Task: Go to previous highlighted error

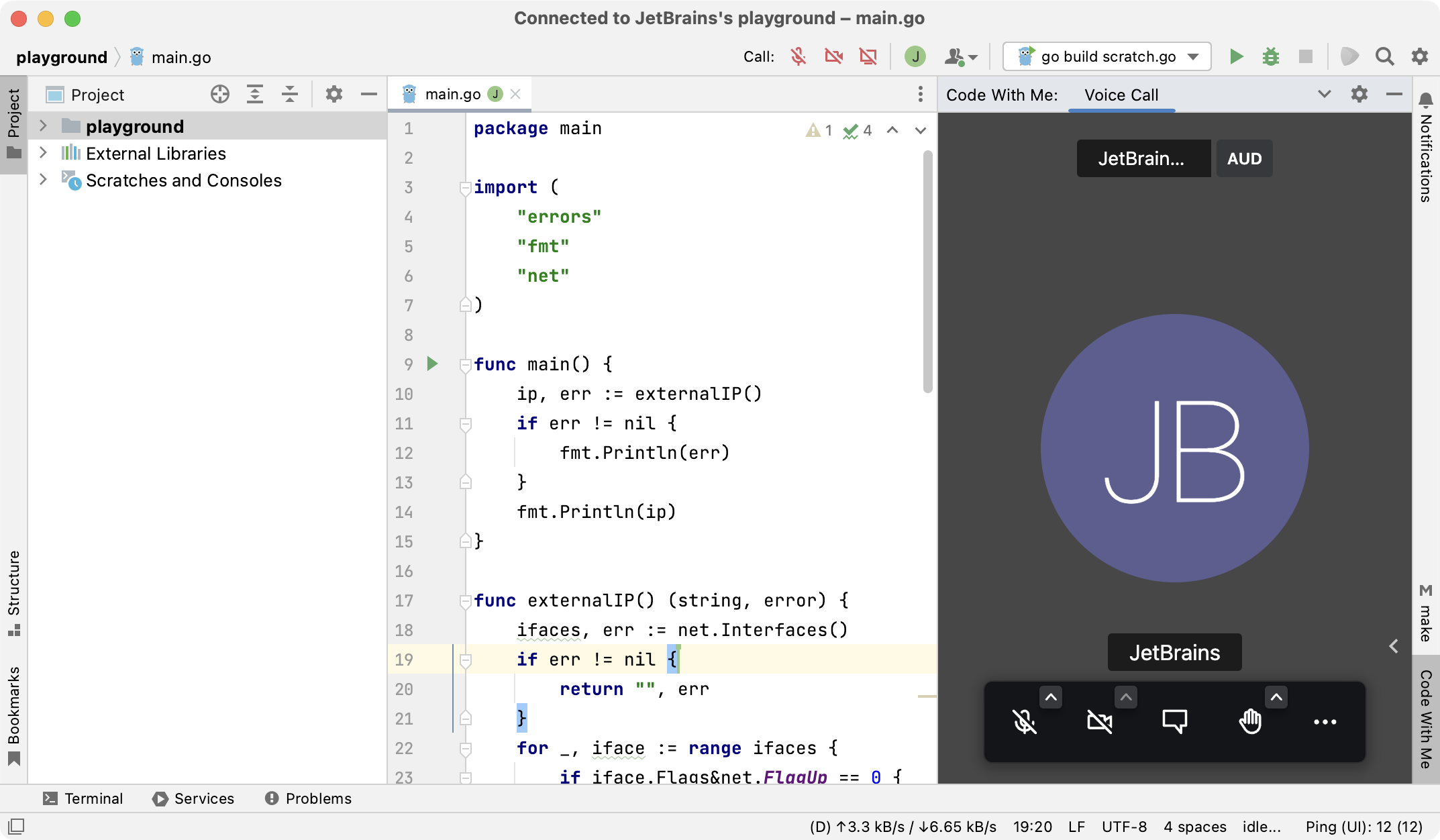Action: pyautogui.click(x=892, y=130)
